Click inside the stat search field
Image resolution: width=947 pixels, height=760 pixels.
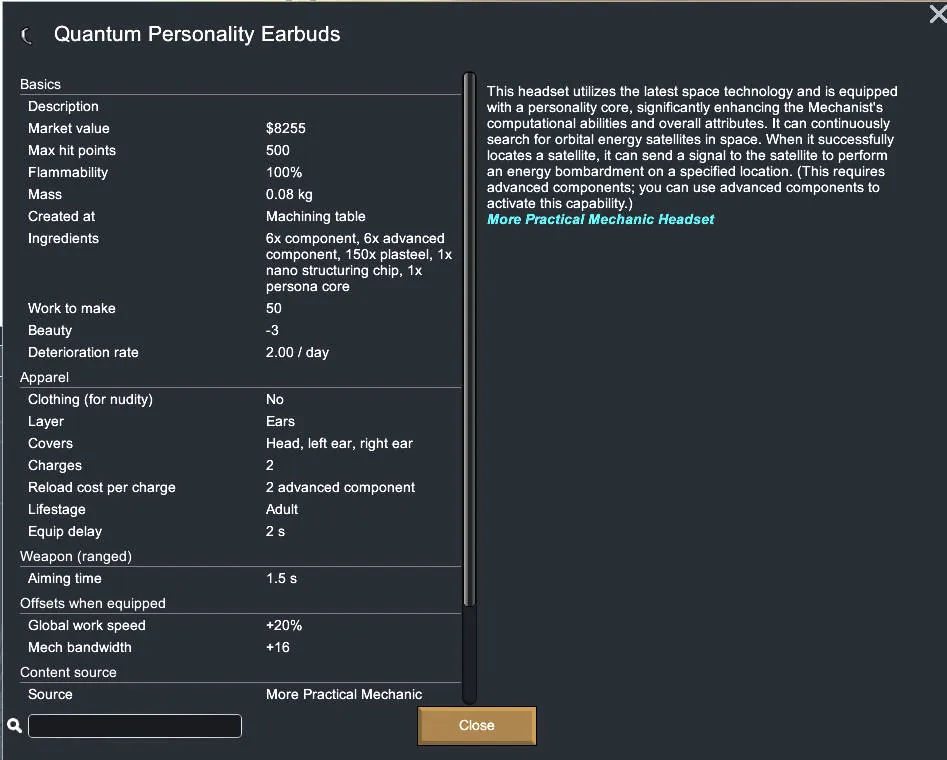(135, 726)
